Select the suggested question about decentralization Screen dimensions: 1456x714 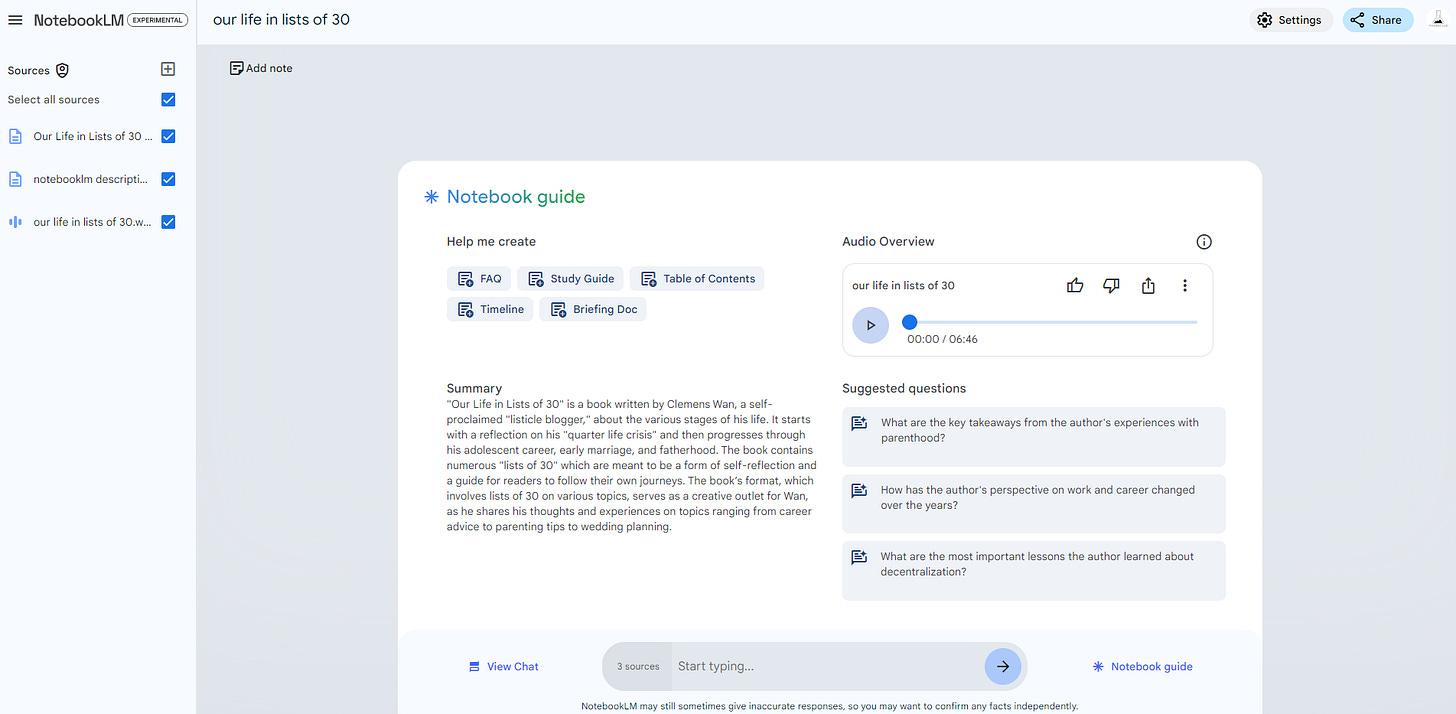click(x=1034, y=570)
